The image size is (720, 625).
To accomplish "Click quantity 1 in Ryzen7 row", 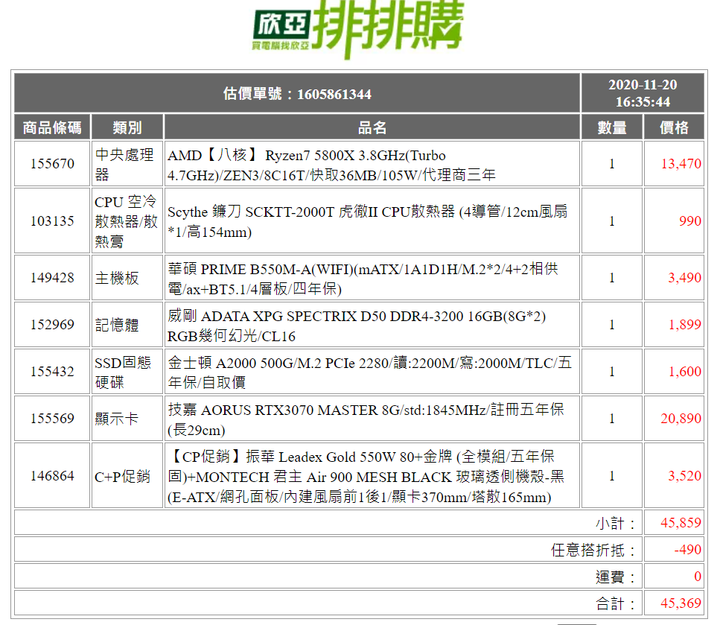I will 612,164.
